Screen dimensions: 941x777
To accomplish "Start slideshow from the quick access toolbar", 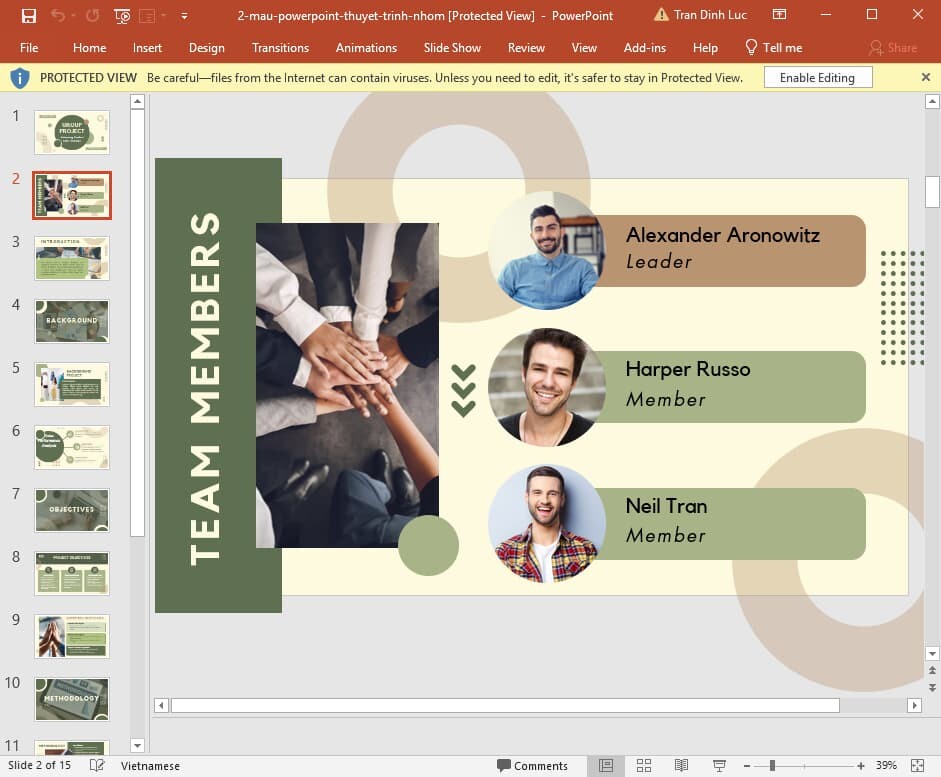I will pos(121,16).
